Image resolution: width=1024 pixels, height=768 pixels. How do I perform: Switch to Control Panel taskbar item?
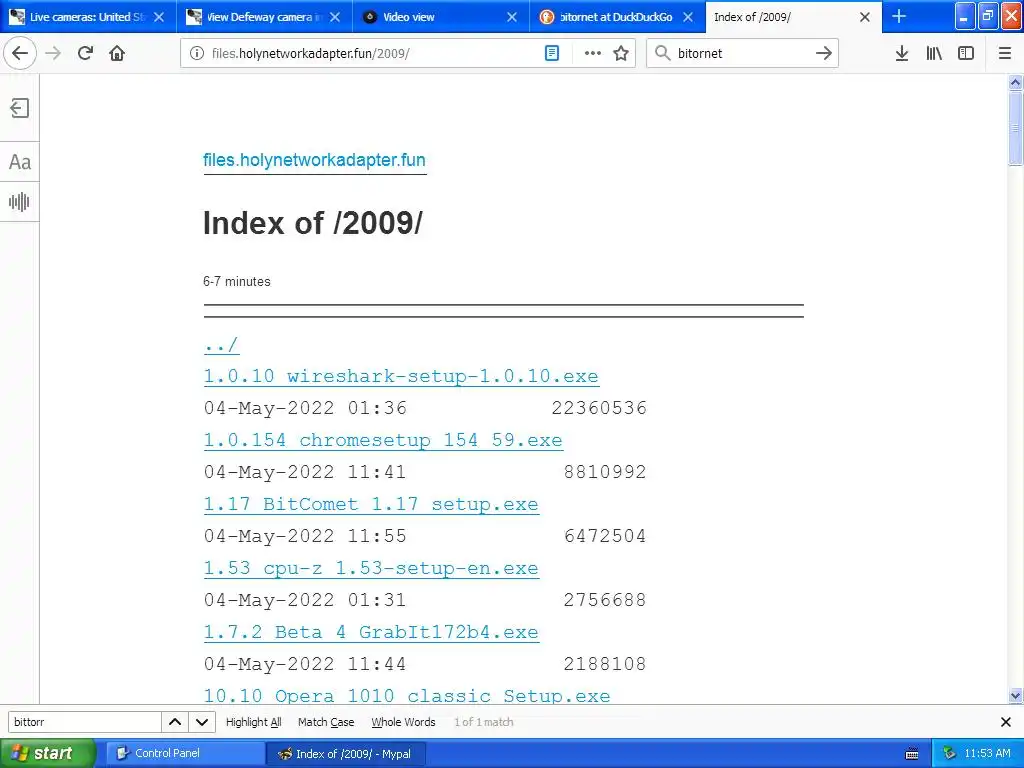point(185,753)
